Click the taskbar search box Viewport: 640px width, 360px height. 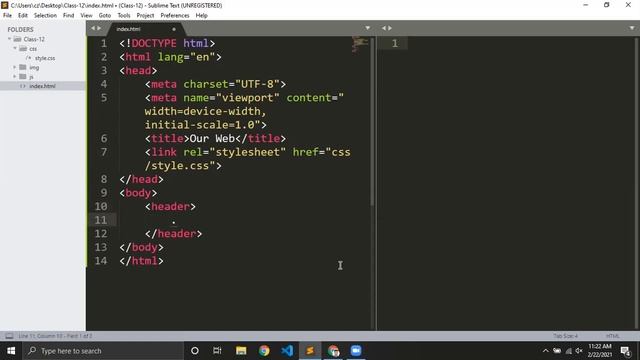pyautogui.click(x=103, y=351)
